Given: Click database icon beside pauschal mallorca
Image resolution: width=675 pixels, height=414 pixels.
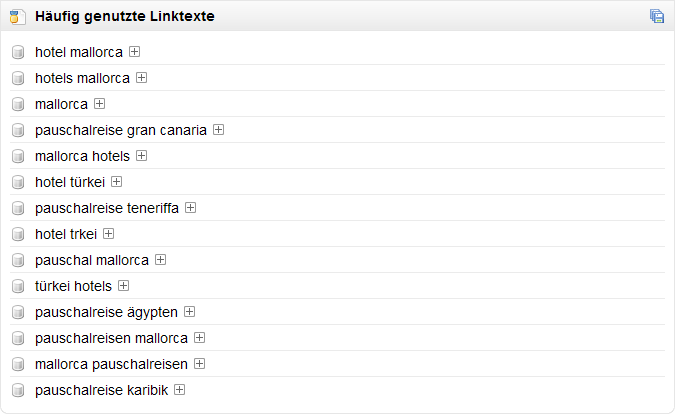Looking at the screenshot, I should tap(18, 260).
